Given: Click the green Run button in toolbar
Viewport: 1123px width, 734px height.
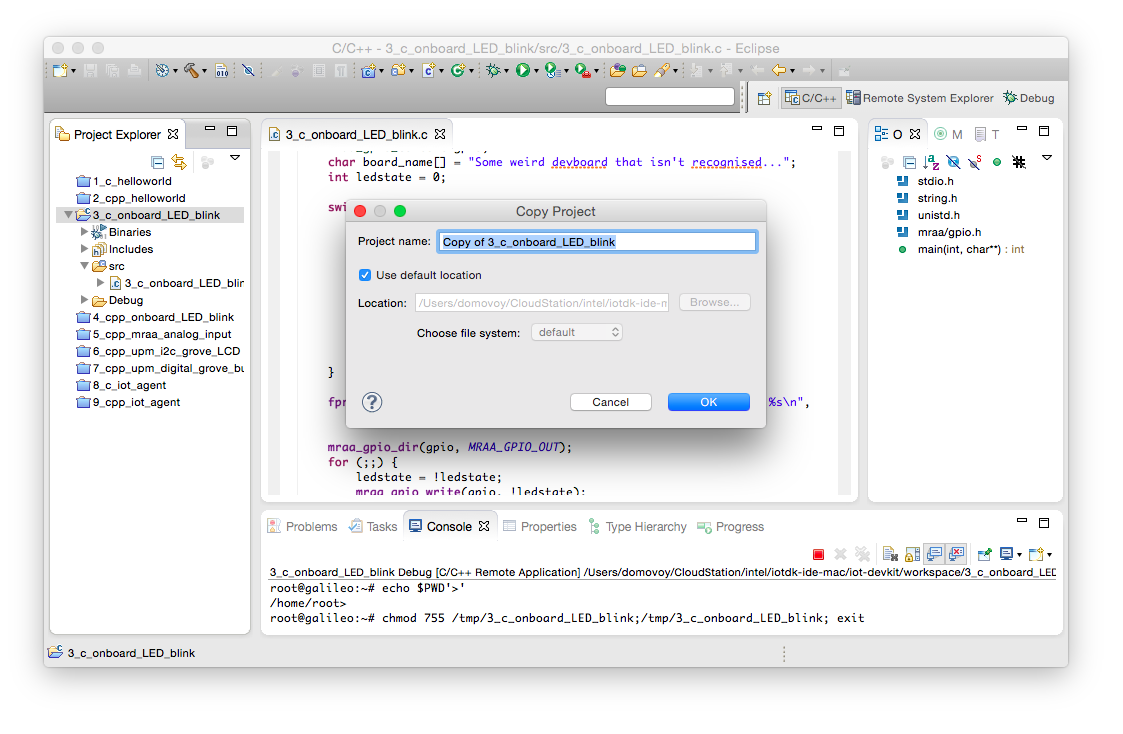Looking at the screenshot, I should click(x=523, y=70).
